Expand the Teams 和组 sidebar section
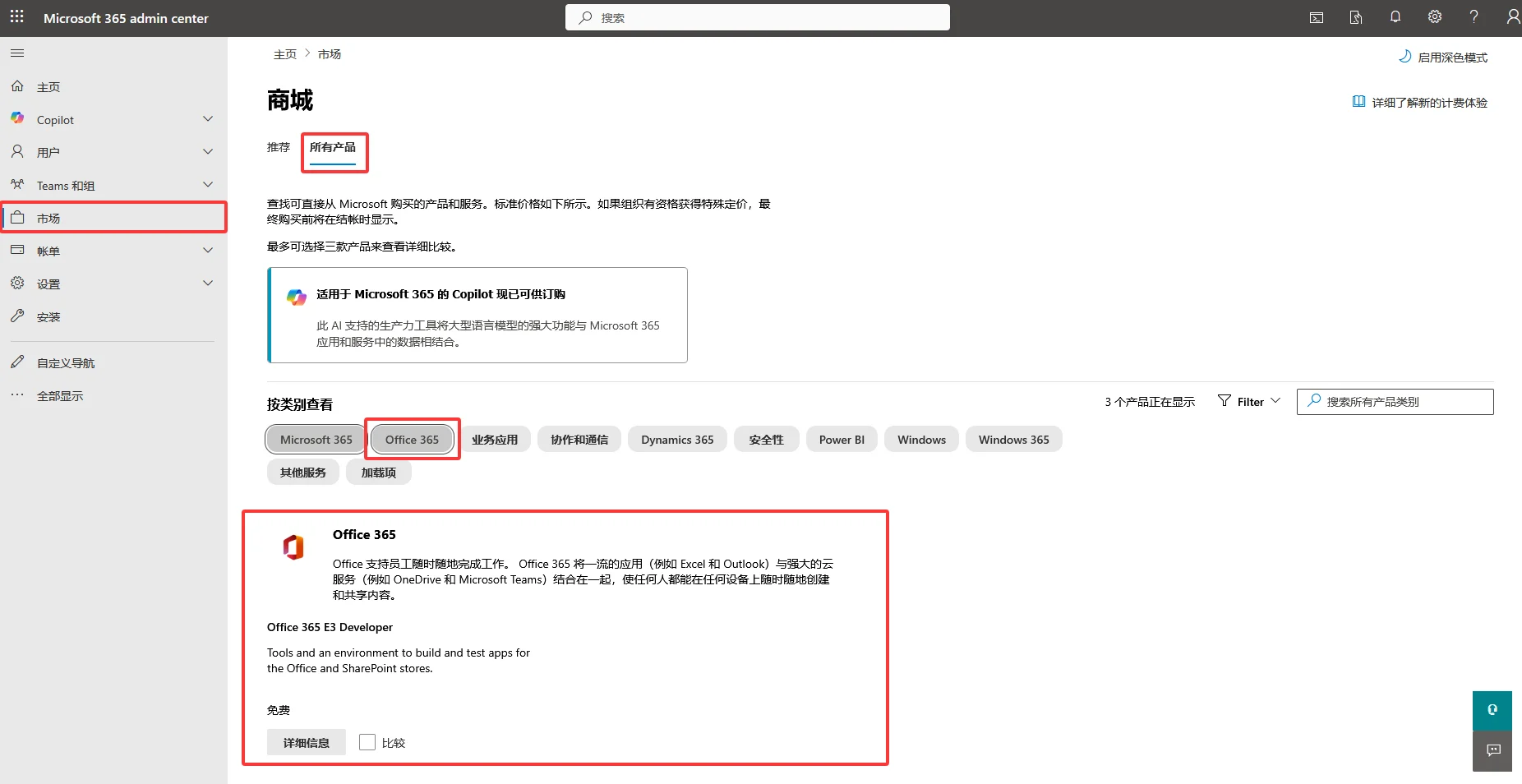The image size is (1522, 784). click(208, 184)
